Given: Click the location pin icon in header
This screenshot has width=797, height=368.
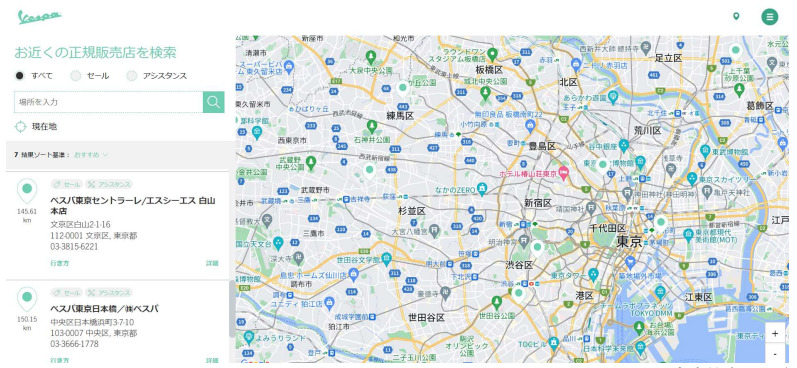Looking at the screenshot, I should [x=736, y=17].
